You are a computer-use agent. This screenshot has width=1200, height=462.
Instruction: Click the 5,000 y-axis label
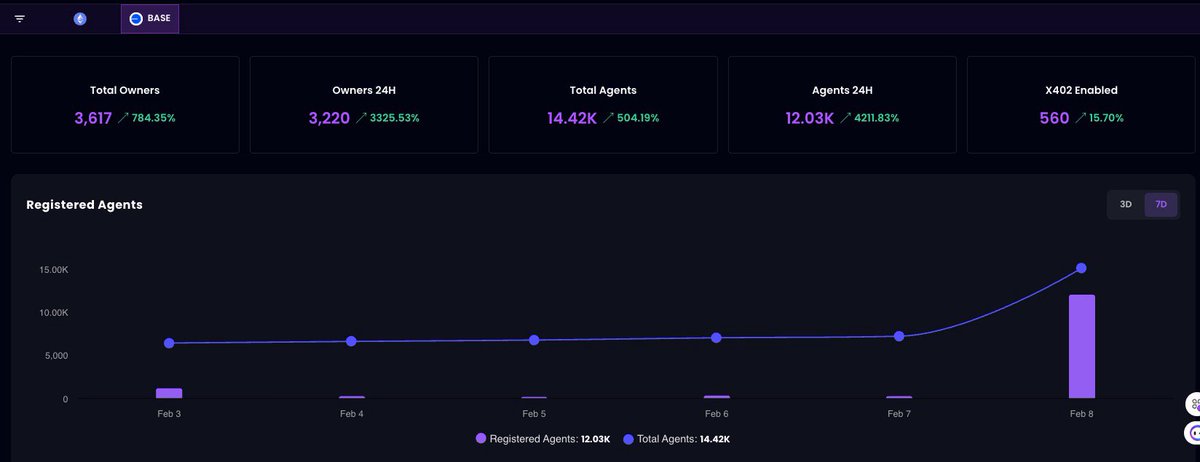[55, 356]
